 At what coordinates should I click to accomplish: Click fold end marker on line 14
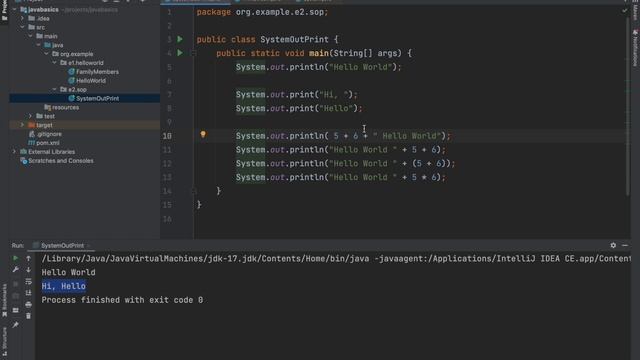point(194,191)
